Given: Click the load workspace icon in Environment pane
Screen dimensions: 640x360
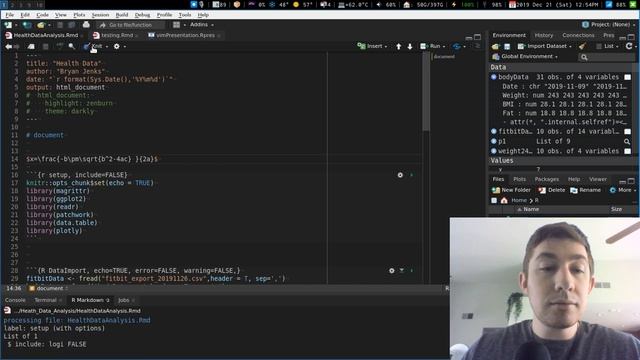Looking at the screenshot, I should click(496, 47).
